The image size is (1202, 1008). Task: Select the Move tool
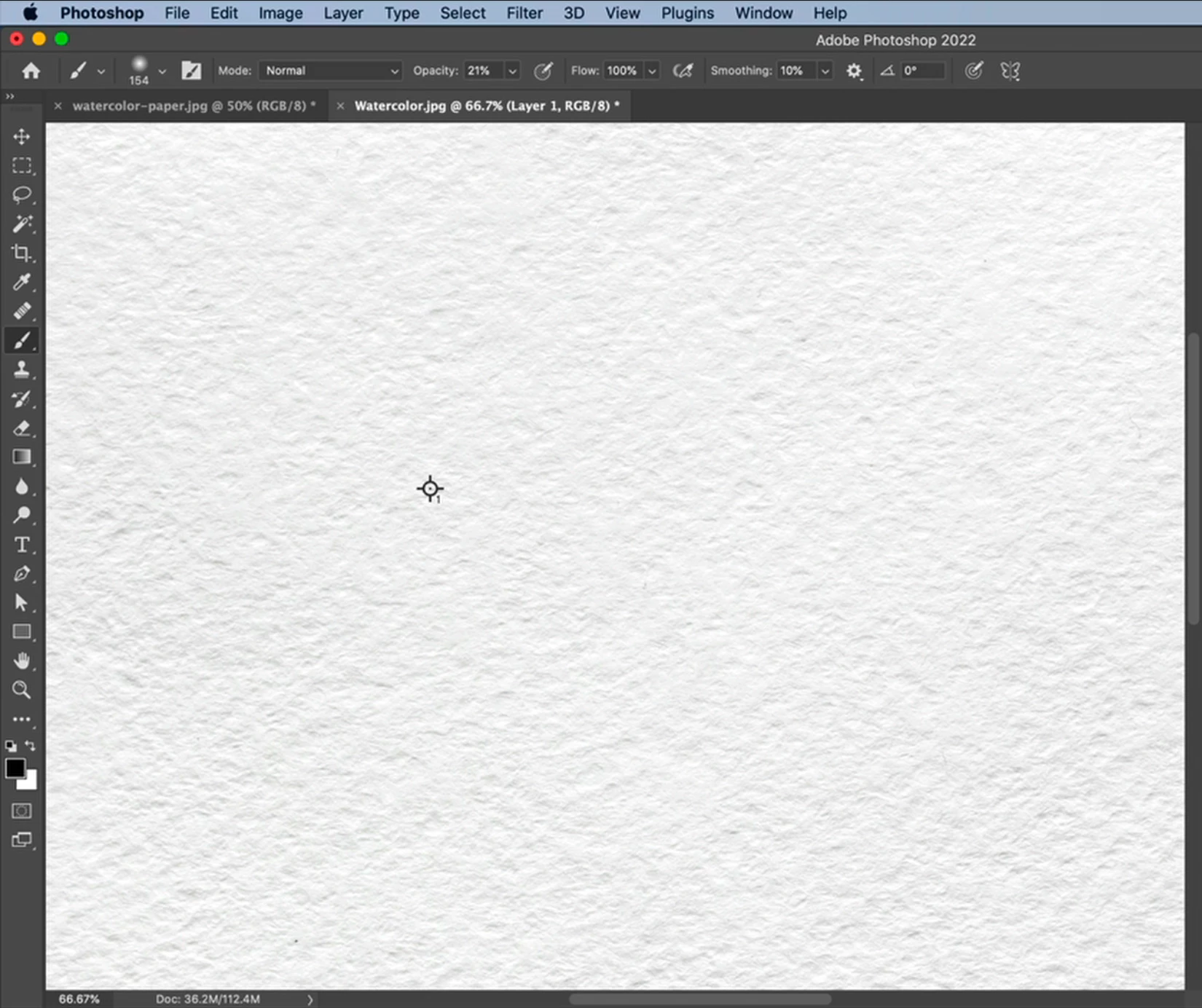click(22, 136)
